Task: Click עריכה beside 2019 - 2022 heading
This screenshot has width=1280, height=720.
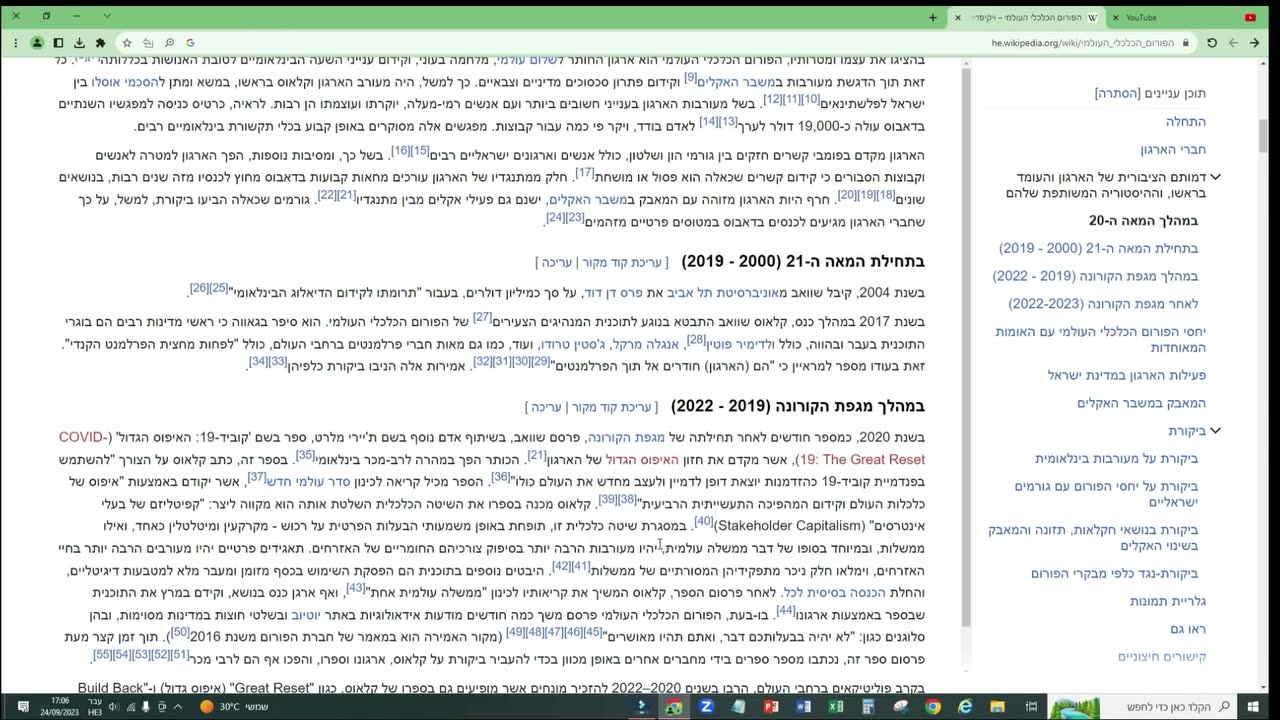Action: (x=547, y=407)
